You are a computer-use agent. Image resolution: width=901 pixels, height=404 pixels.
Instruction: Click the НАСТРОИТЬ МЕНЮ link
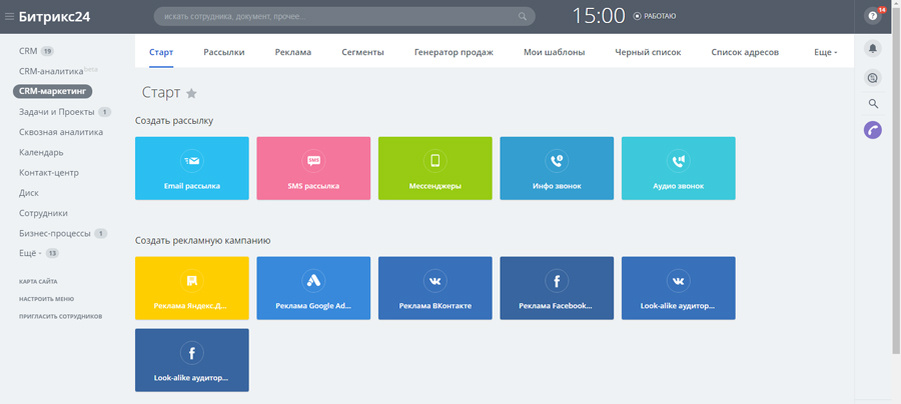47,299
